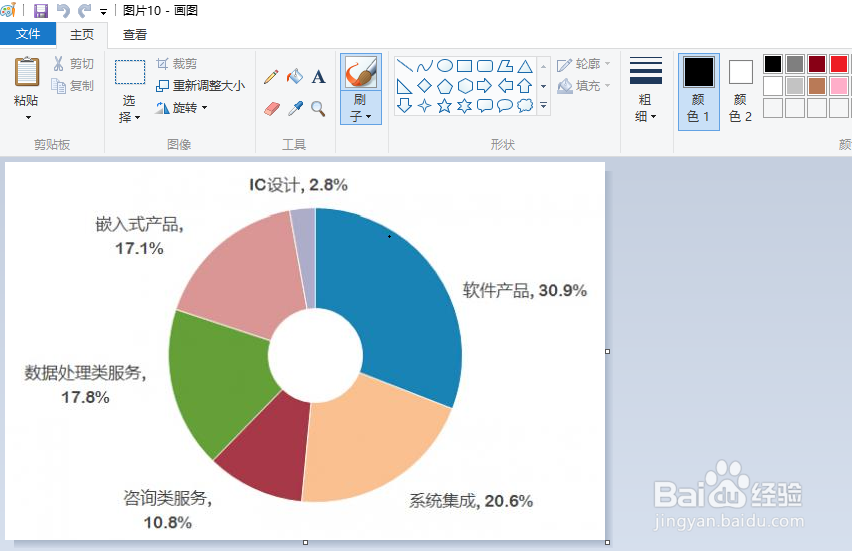The image size is (852, 551).
Task: Pick the dark red color swatch
Action: (816, 64)
